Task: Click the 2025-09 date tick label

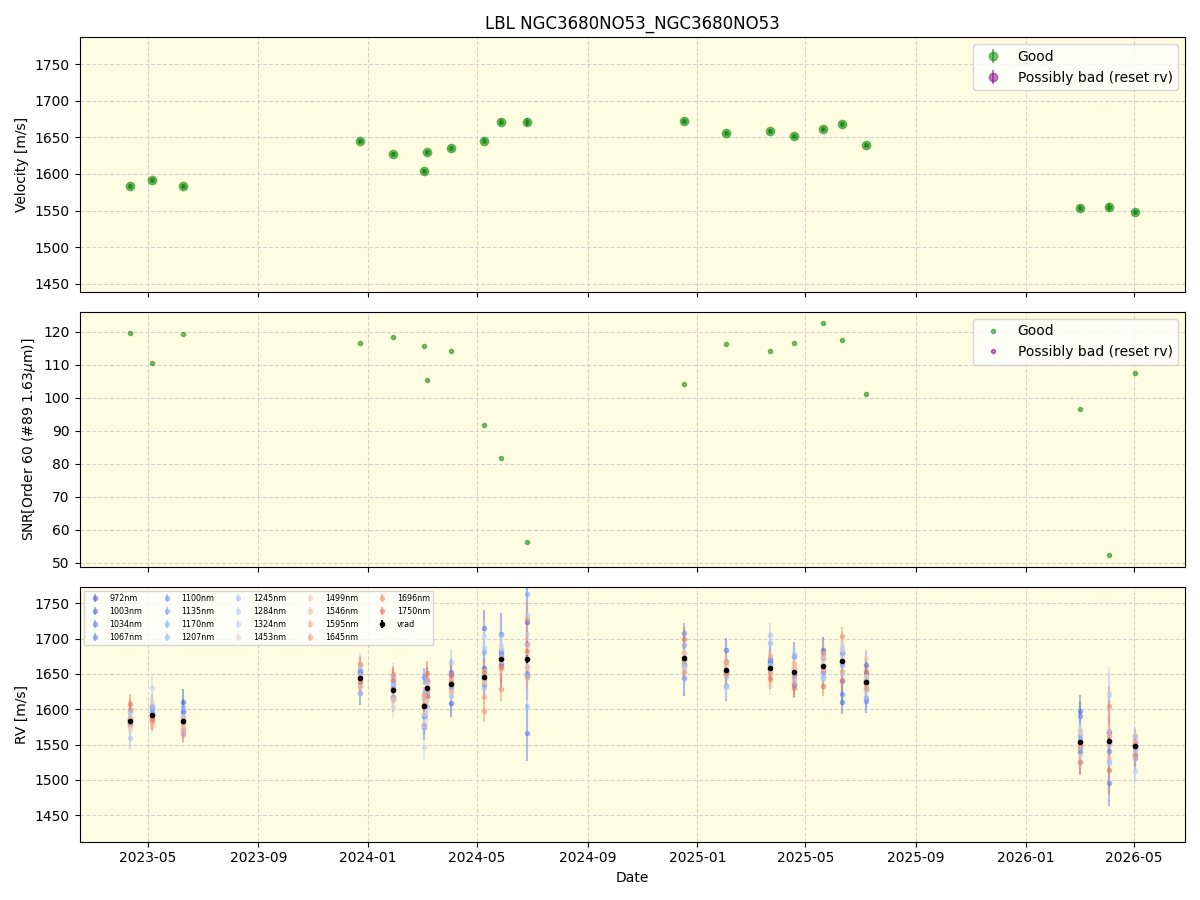Action: pos(915,857)
